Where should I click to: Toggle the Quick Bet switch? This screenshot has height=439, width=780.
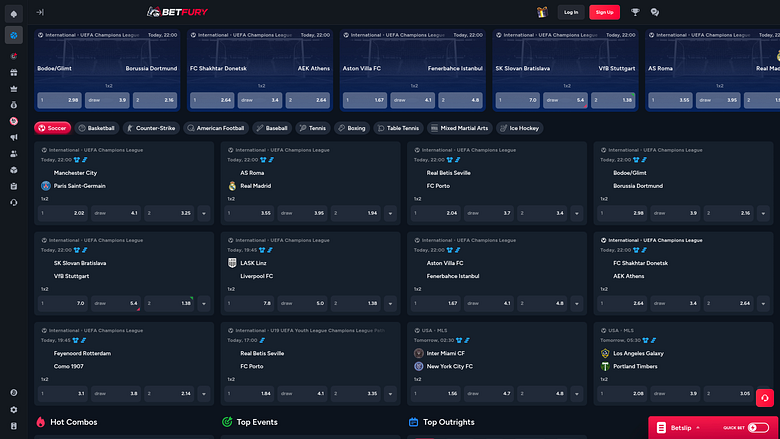[x=758, y=428]
